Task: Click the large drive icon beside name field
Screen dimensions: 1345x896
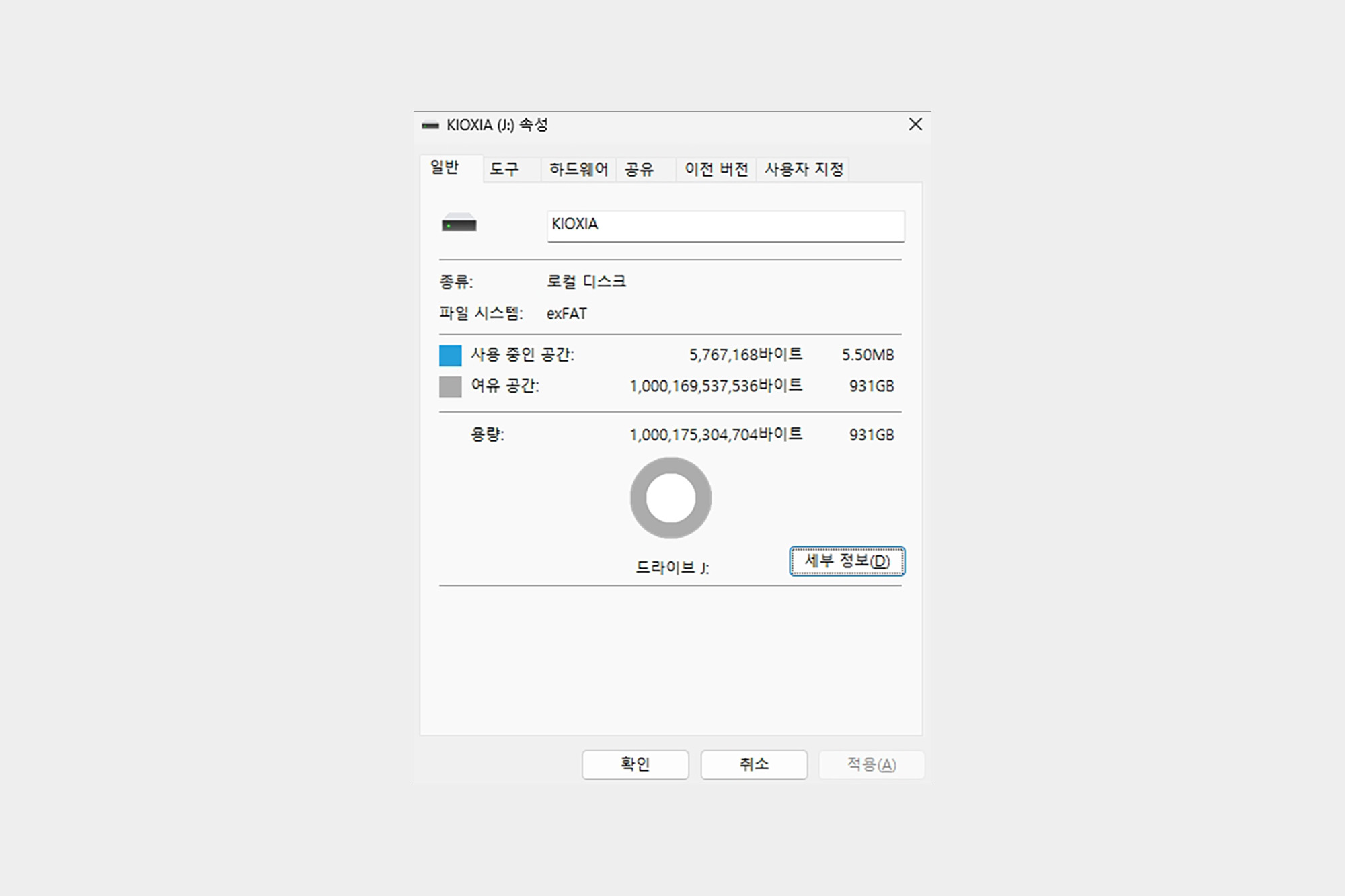Action: tap(459, 223)
